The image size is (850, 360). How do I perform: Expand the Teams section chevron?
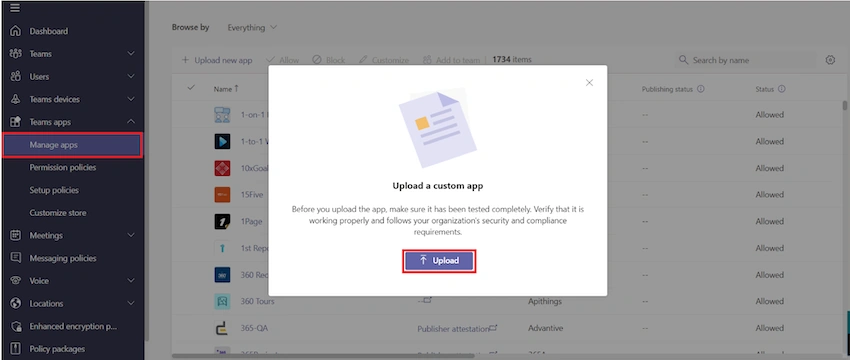(131, 54)
